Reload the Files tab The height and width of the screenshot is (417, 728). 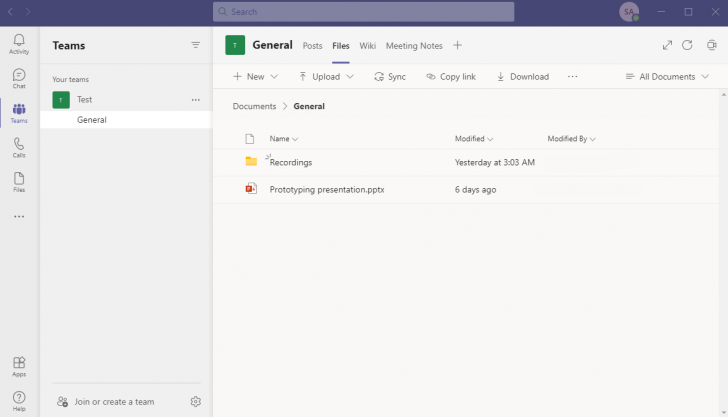pos(687,45)
